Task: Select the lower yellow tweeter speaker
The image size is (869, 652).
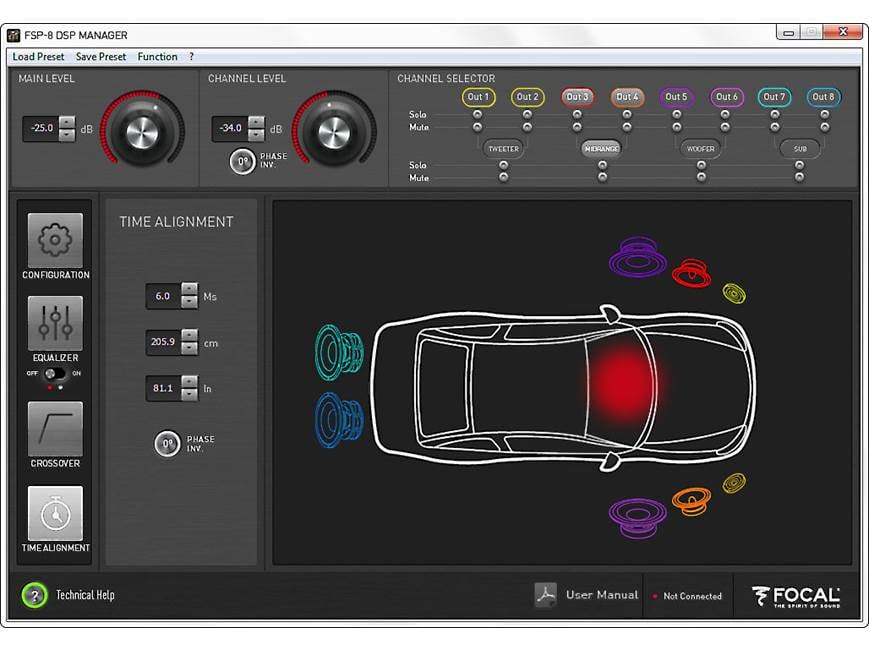Action: 734,483
